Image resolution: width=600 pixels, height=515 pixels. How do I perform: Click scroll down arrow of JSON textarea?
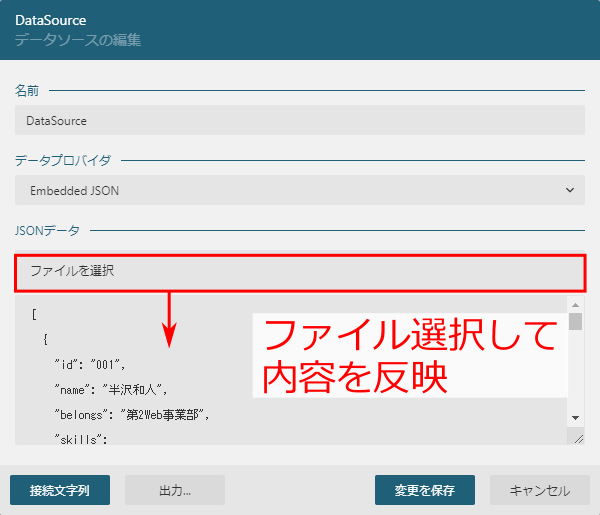point(576,418)
